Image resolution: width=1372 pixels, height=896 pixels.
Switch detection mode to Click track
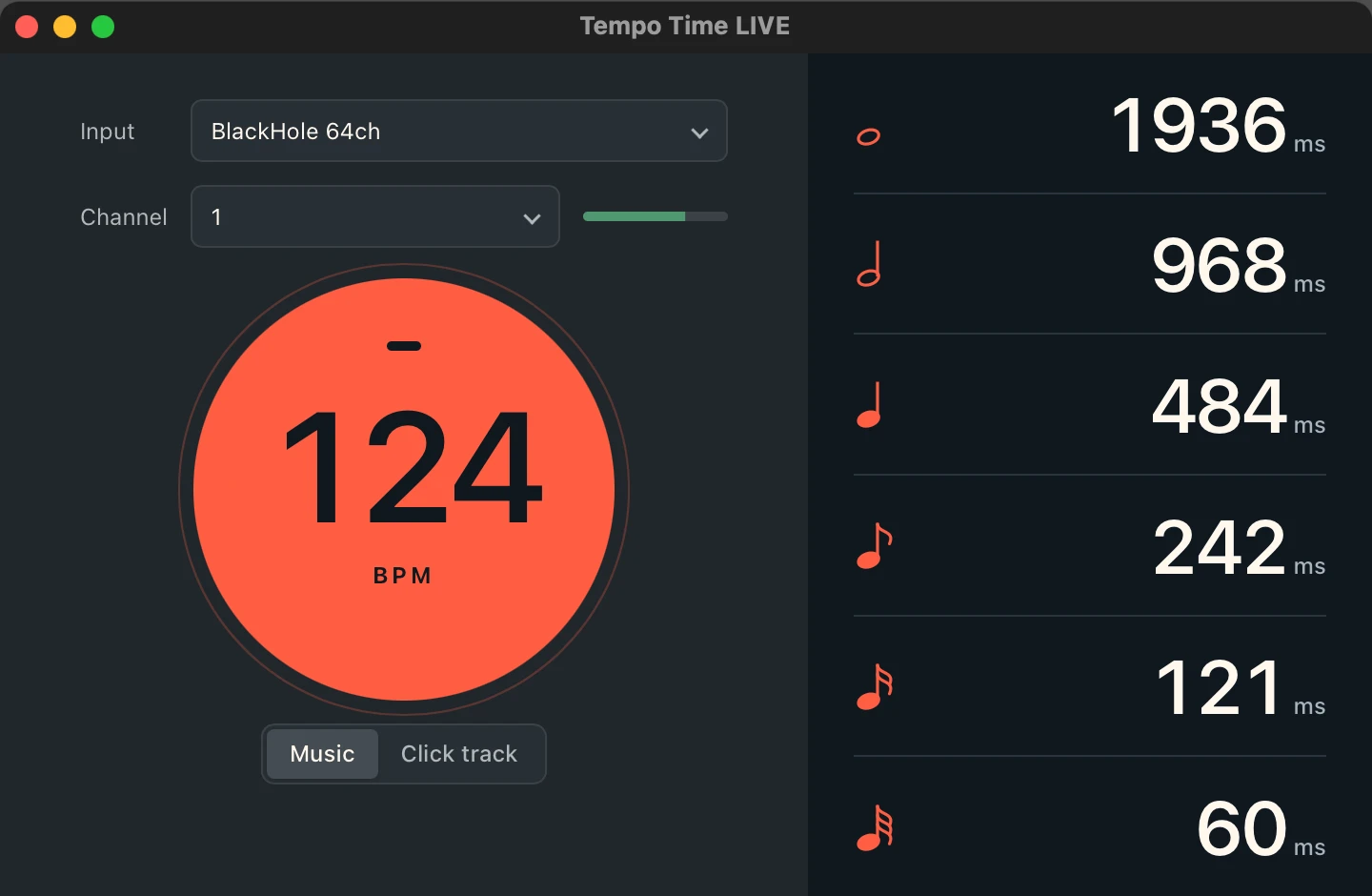tap(459, 754)
